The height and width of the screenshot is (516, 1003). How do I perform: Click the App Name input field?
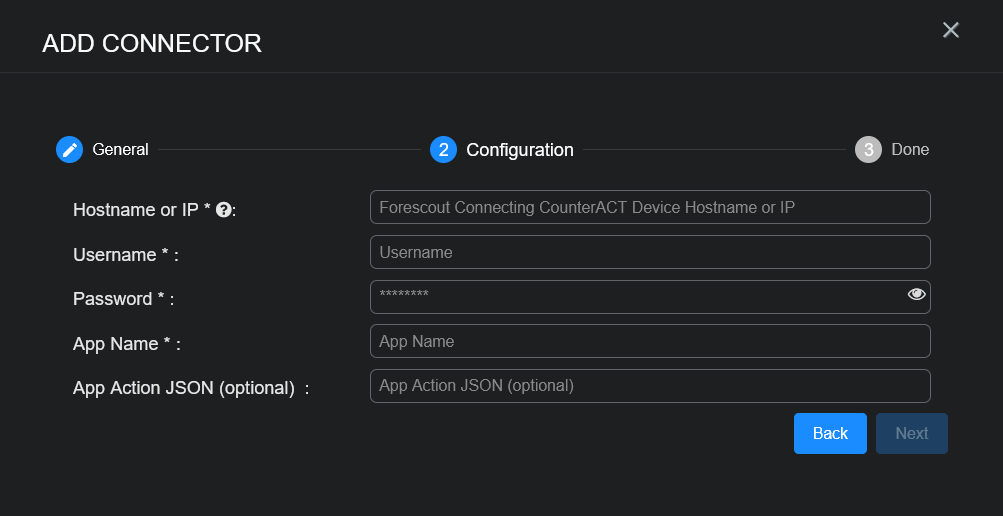650,341
